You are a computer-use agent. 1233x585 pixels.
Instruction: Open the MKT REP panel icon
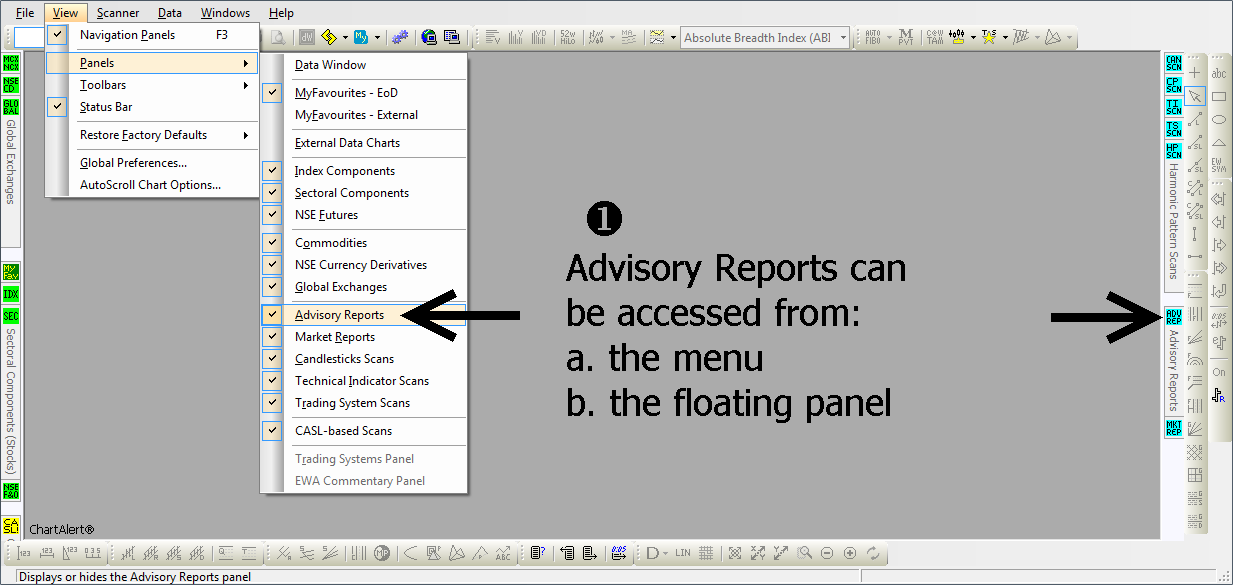[1173, 428]
